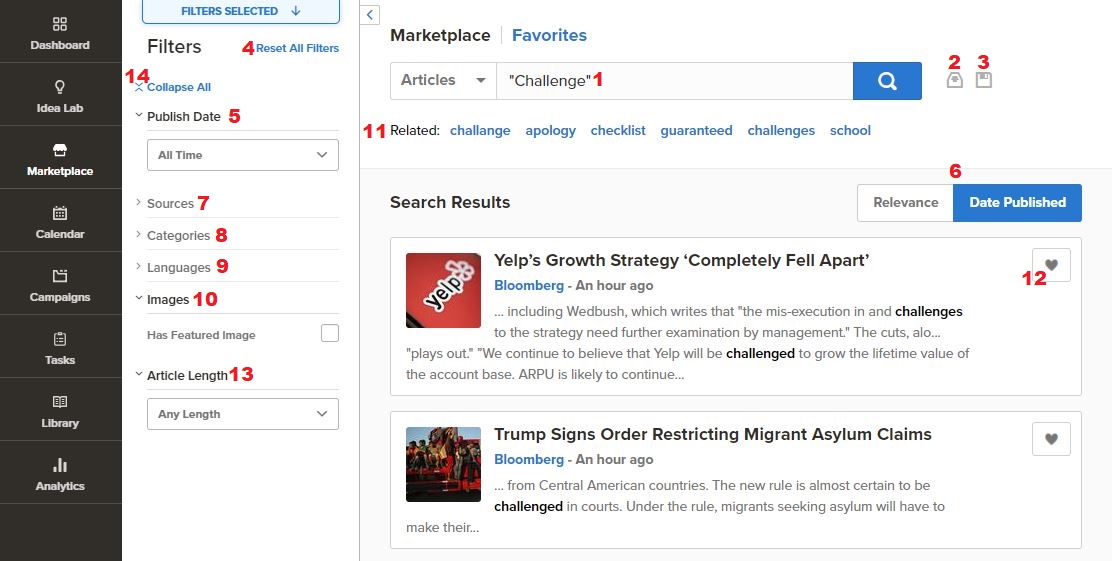Sort results by Relevance
Viewport: 1112px width, 561px height.
point(906,203)
